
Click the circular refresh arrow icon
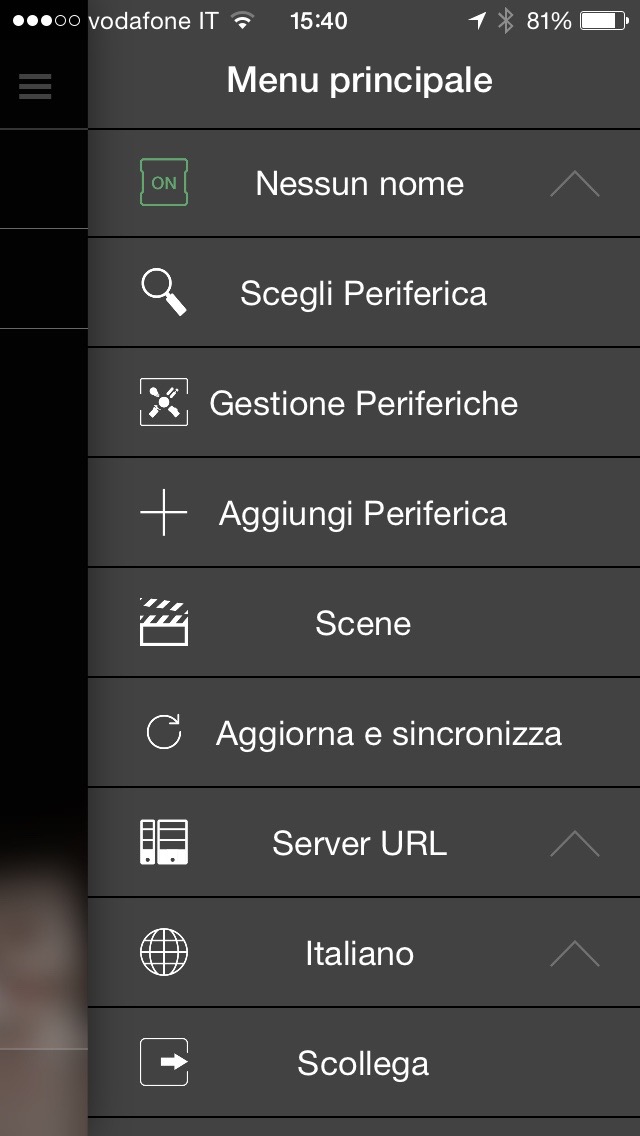[164, 733]
